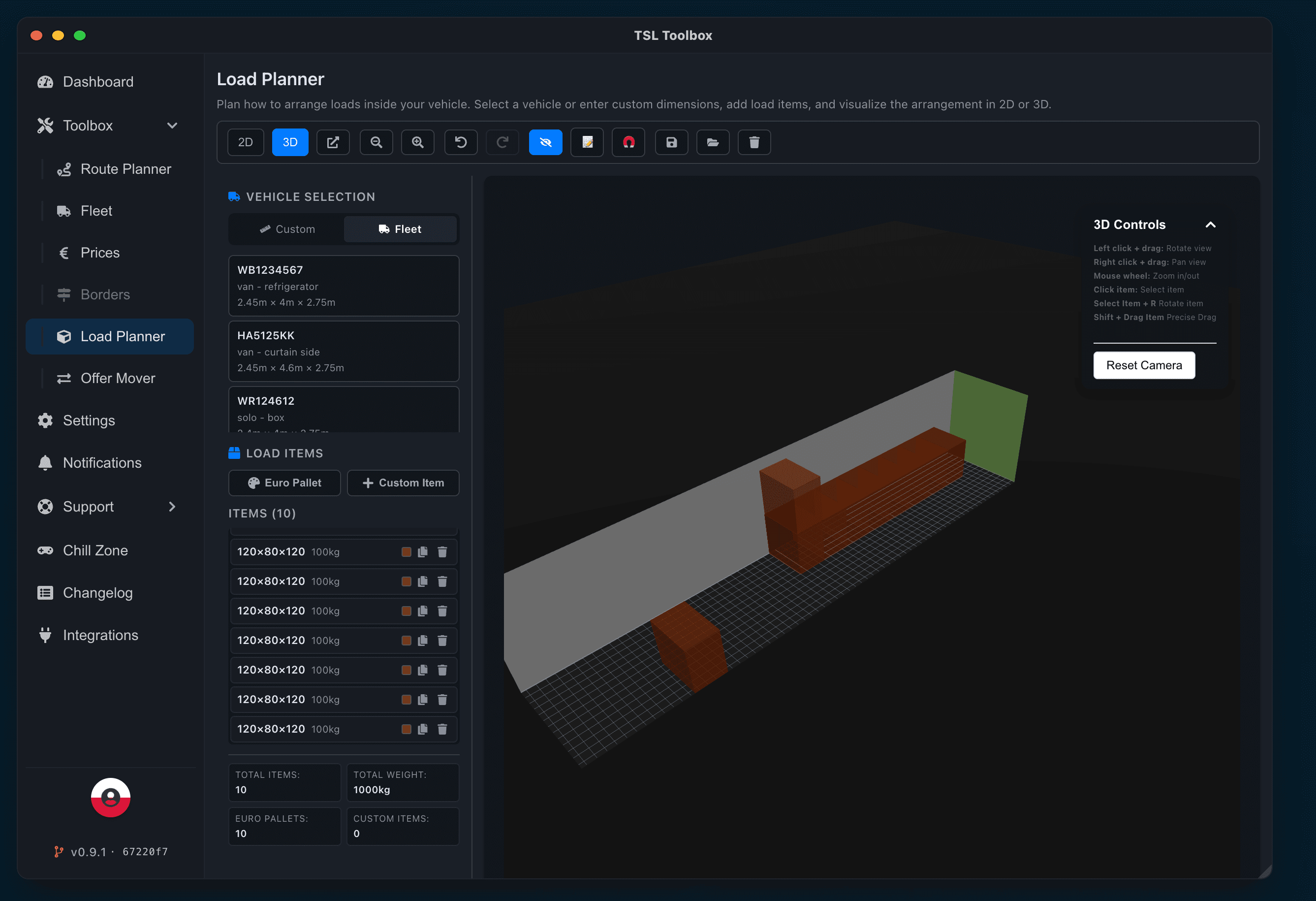Switch to the 2D view

(245, 142)
